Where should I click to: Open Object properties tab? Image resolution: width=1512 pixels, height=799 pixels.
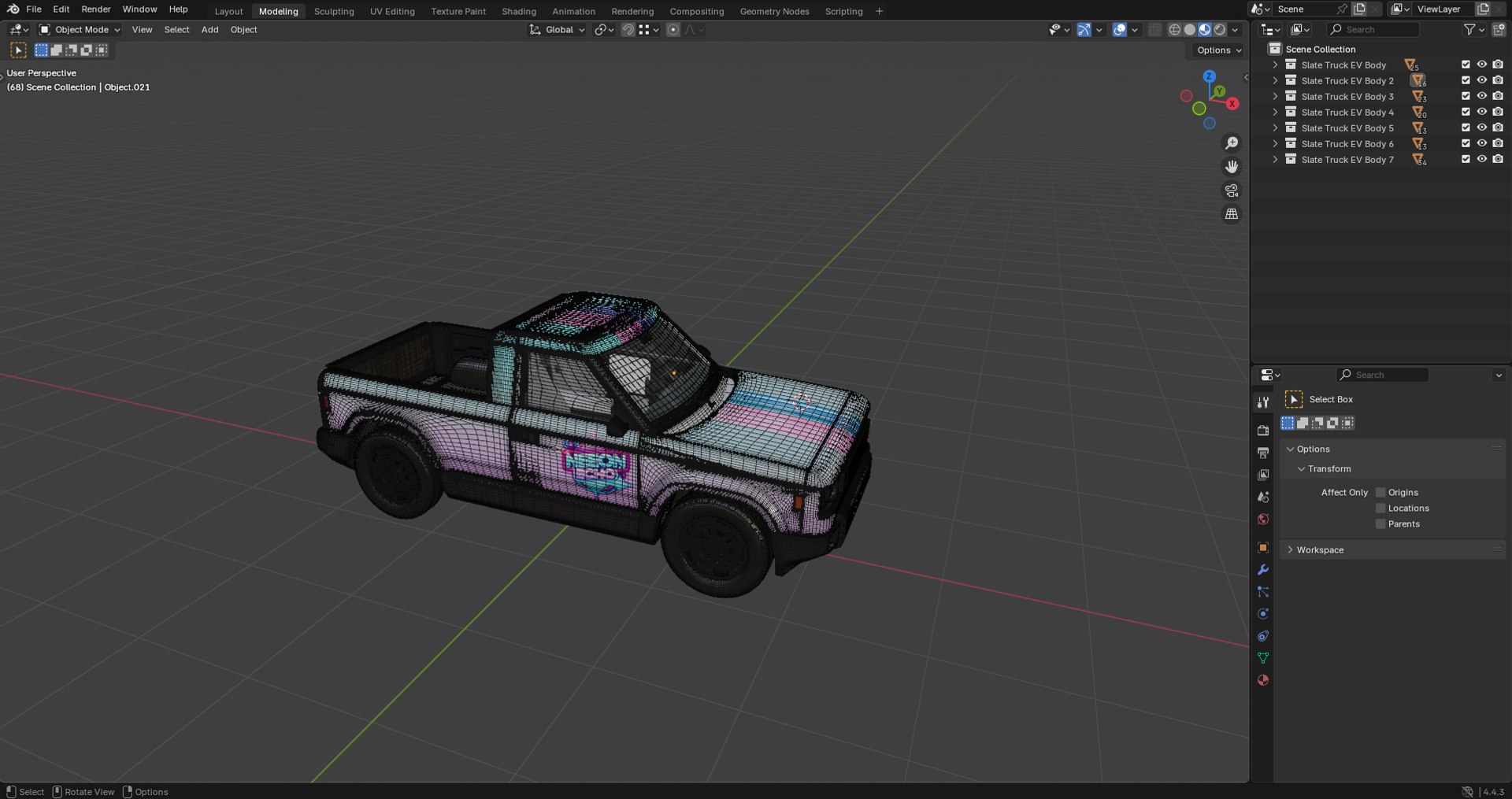pos(1263,548)
